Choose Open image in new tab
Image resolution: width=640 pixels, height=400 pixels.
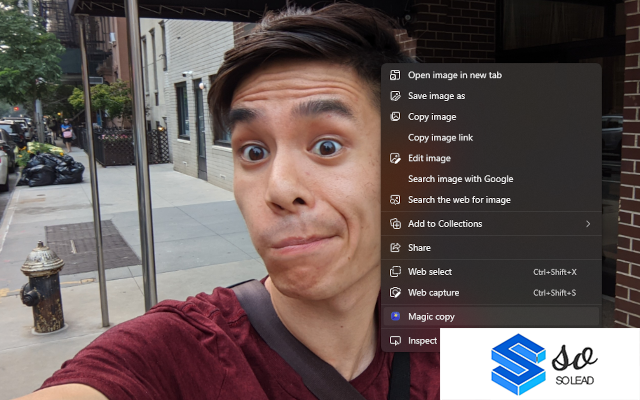point(491,75)
